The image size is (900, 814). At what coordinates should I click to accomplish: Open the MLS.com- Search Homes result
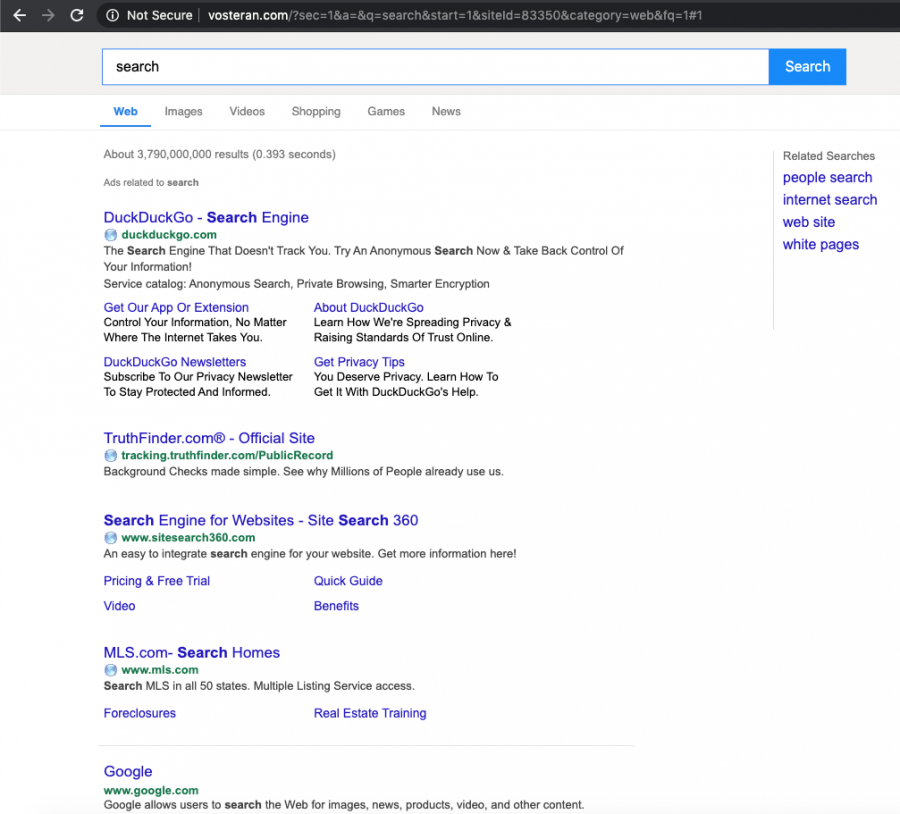coord(192,653)
